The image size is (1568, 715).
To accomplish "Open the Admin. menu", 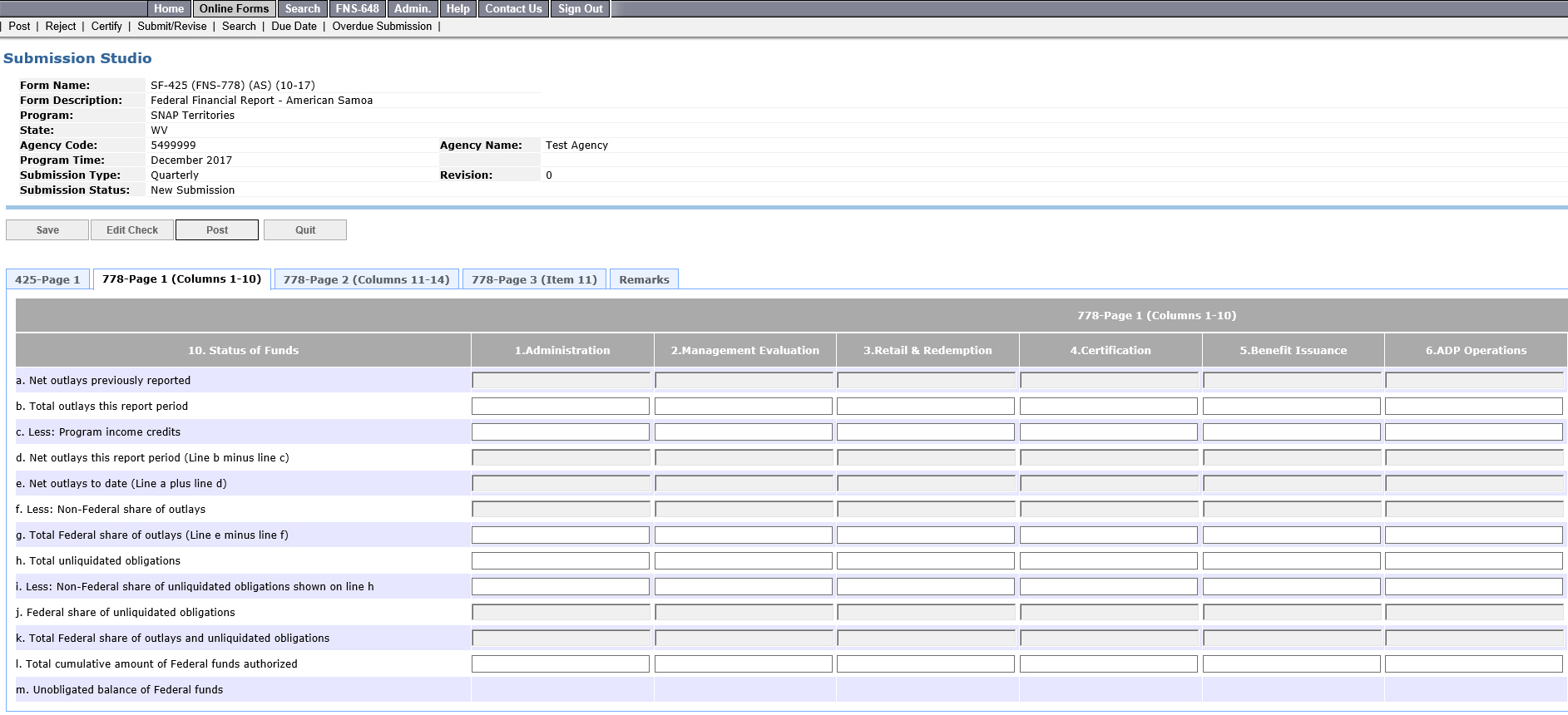I will 413,8.
